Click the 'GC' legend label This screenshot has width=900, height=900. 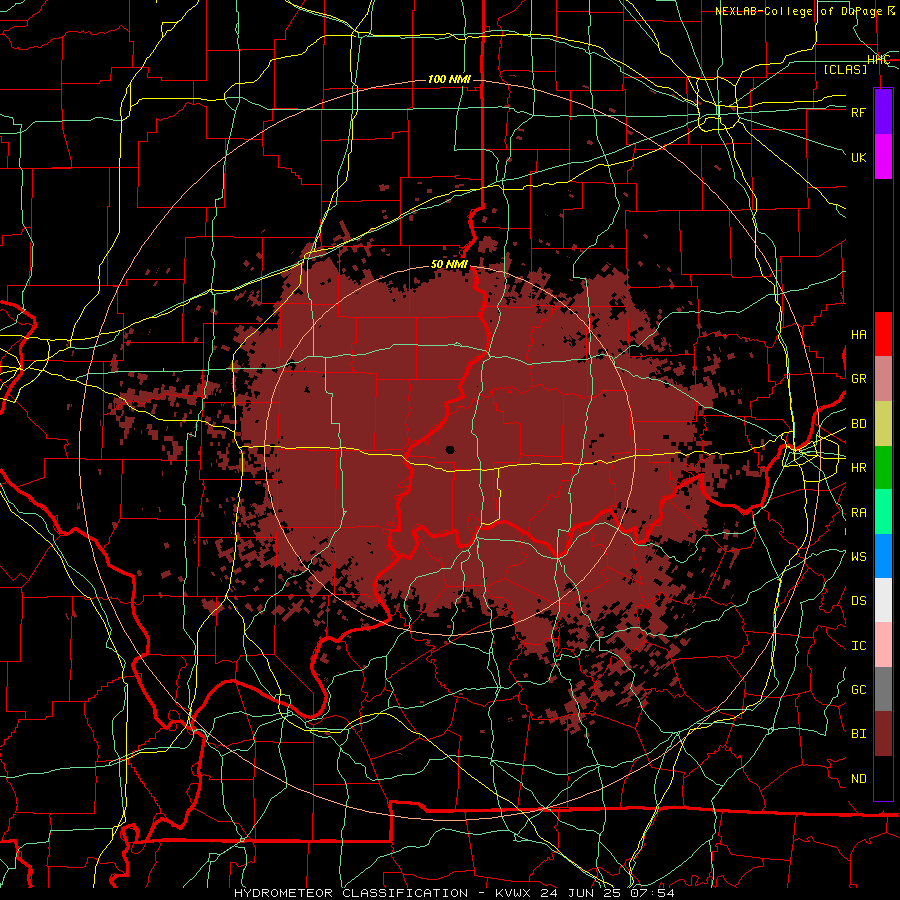point(859,690)
